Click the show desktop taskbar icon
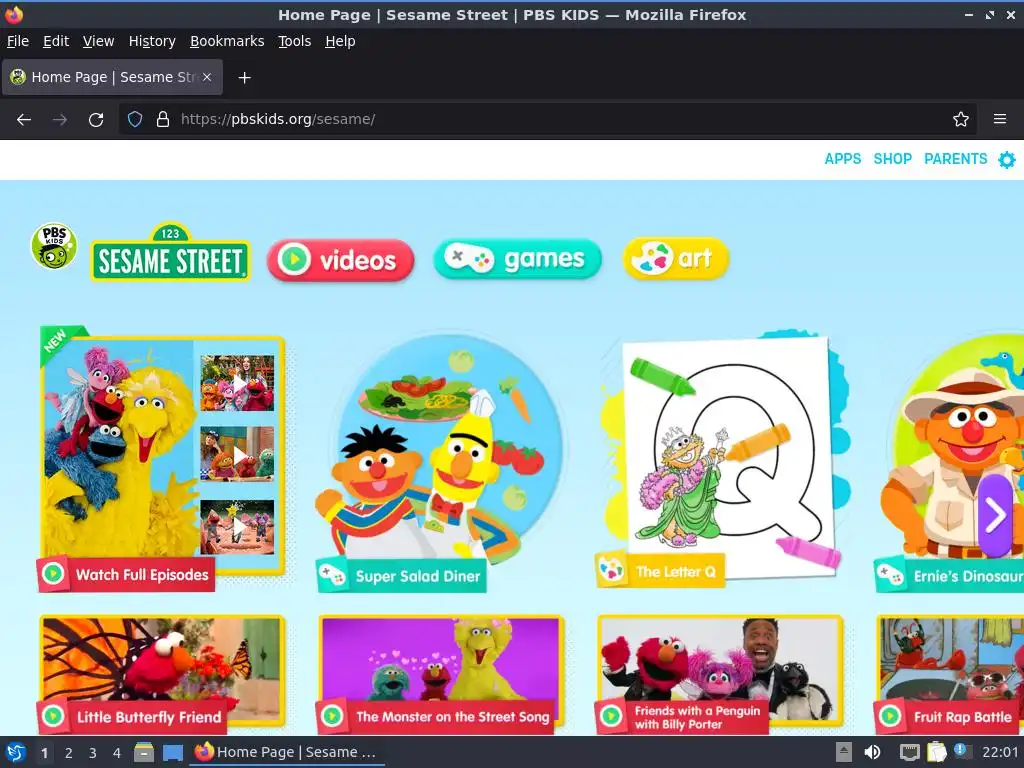 [x=172, y=752]
